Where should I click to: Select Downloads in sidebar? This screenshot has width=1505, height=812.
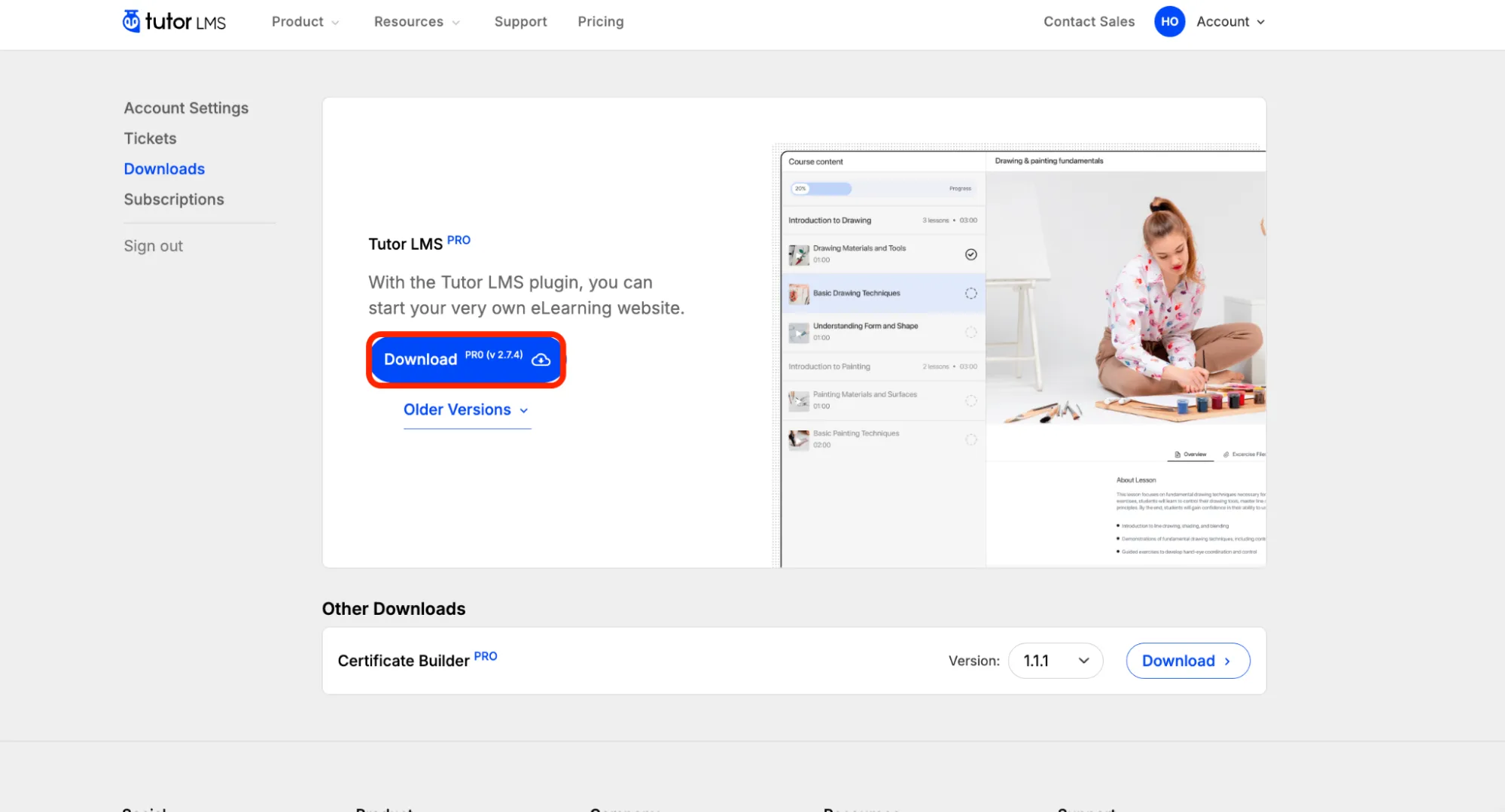pyautogui.click(x=164, y=169)
